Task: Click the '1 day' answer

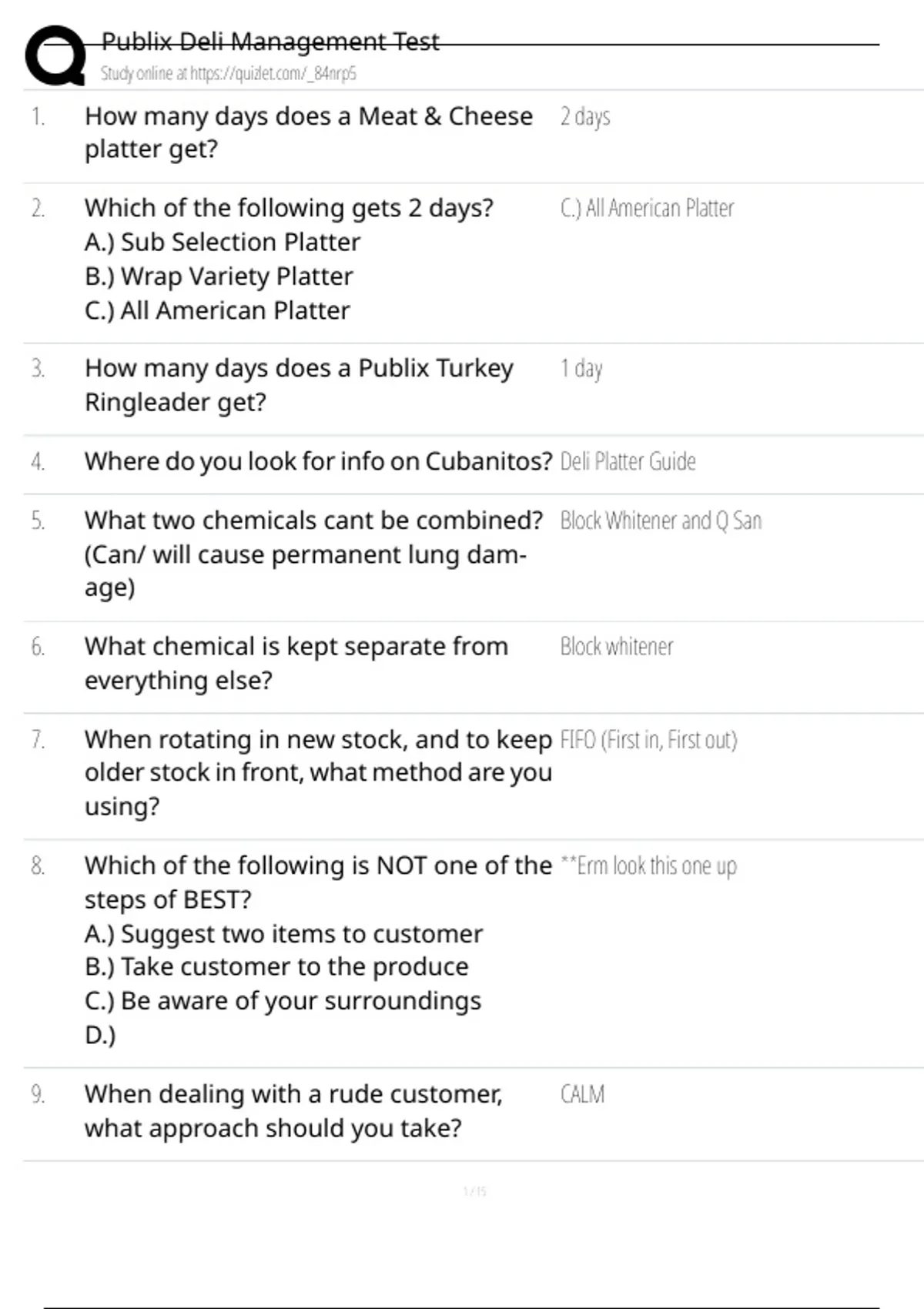Action: pyautogui.click(x=581, y=369)
